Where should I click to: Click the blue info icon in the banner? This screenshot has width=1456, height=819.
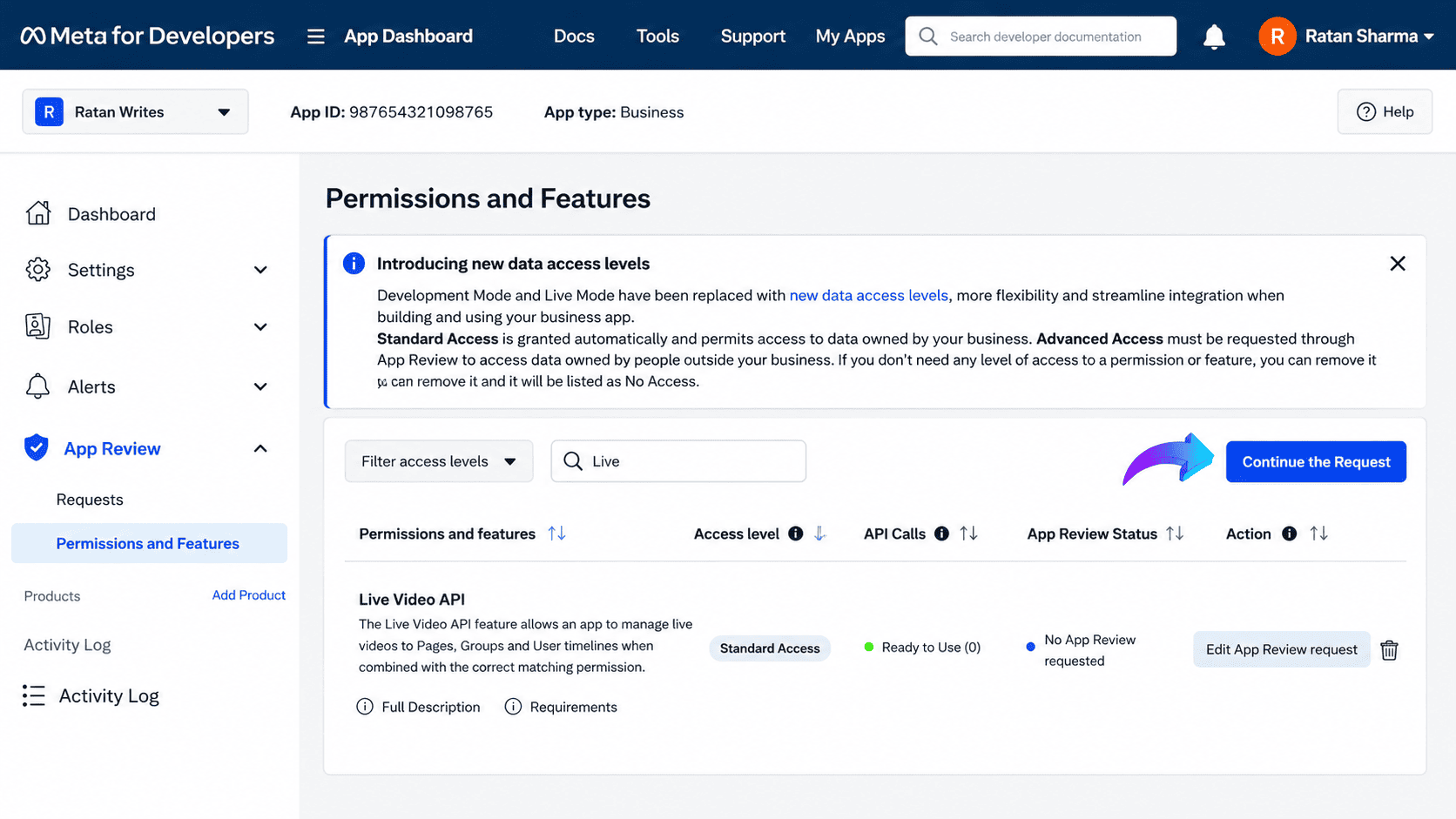354,263
